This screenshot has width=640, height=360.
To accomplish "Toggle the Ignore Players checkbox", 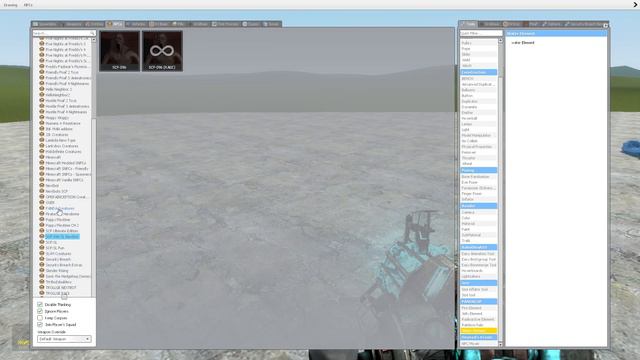I will point(40,311).
